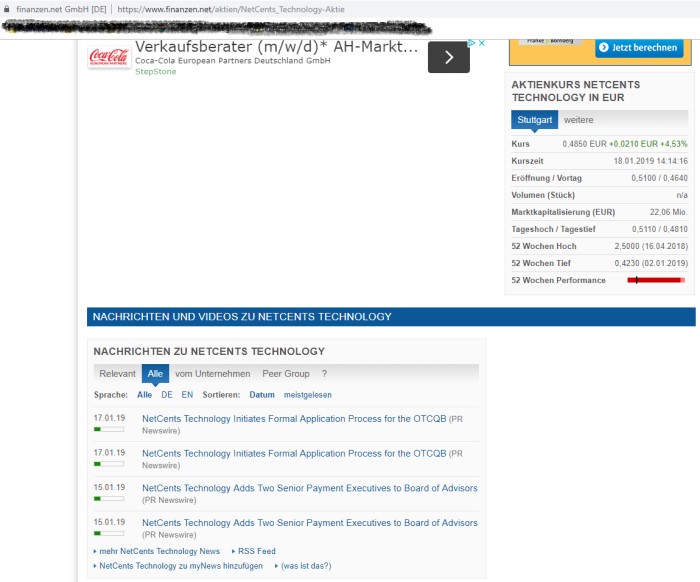
Task: Click the Kurszeit 18.01.2019 14:14:16 value
Action: 650,161
